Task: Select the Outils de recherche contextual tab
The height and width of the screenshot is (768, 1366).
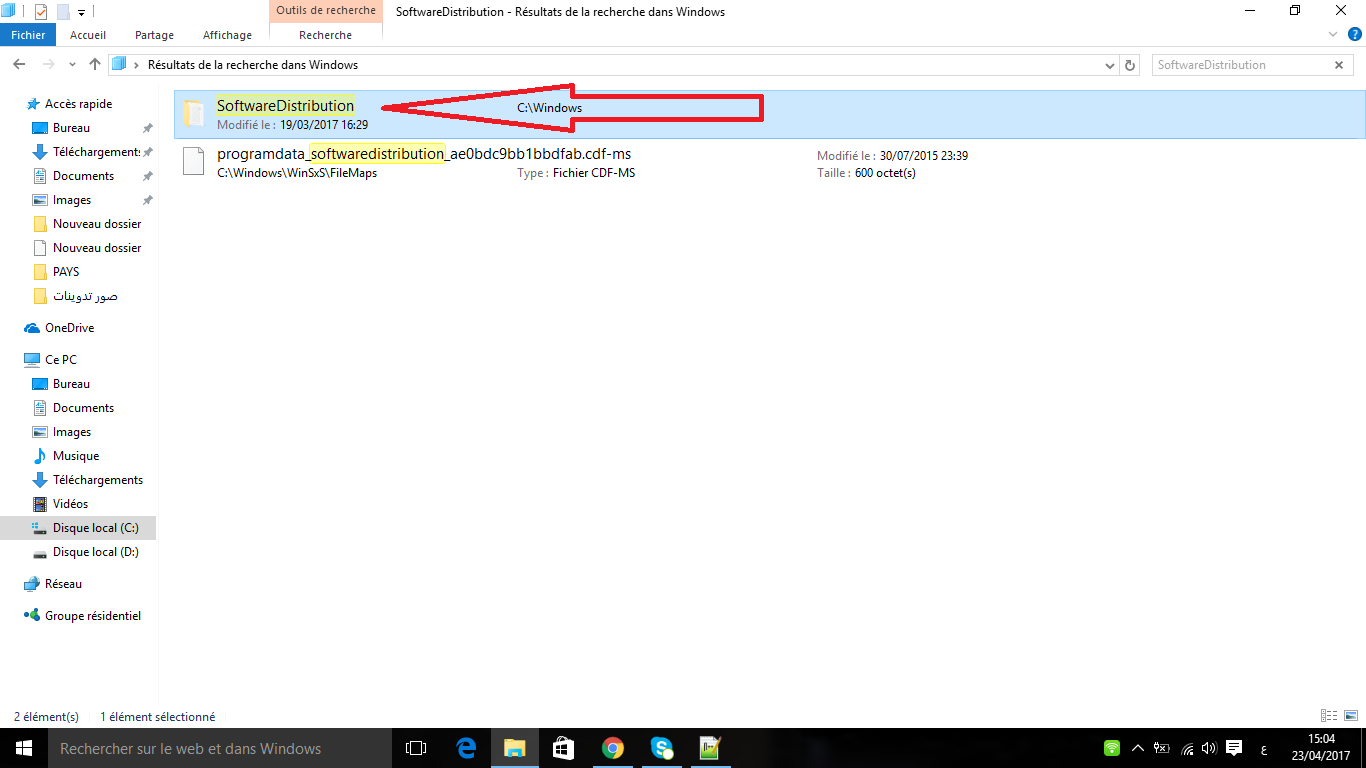Action: [x=326, y=11]
